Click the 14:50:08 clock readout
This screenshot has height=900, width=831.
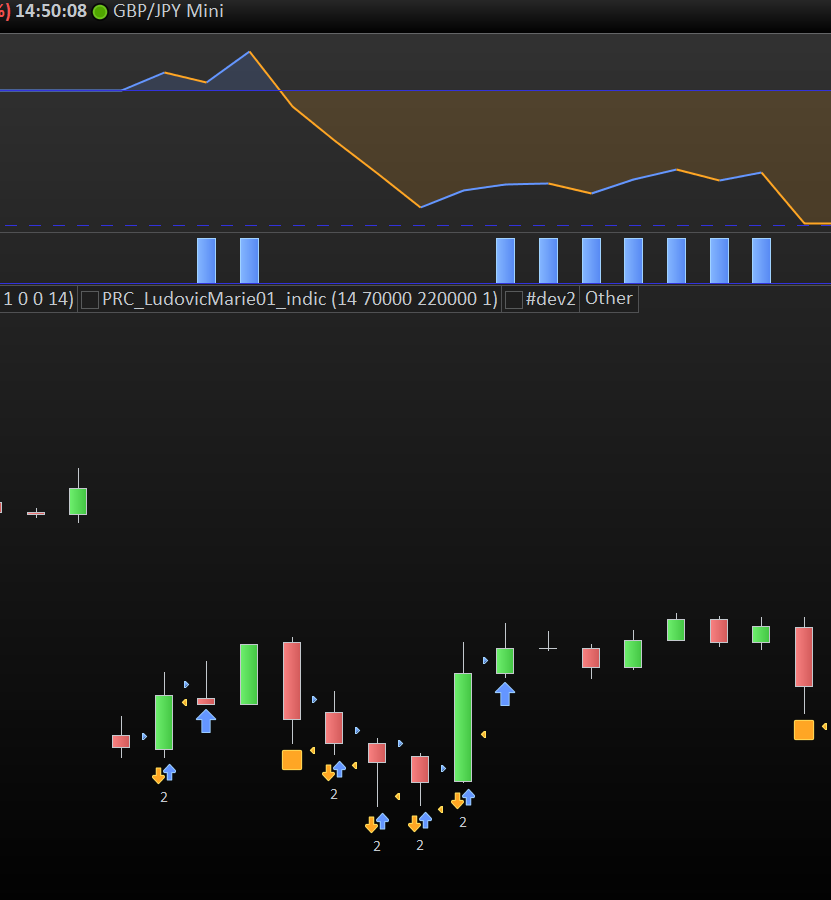[51, 11]
